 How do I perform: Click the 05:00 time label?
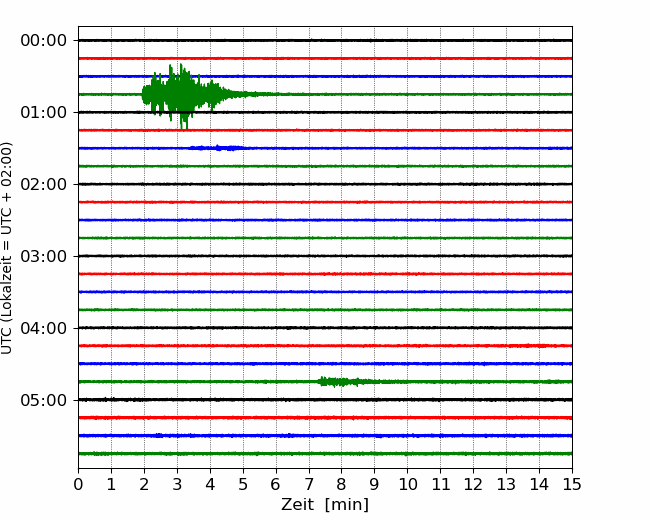pos(44,401)
